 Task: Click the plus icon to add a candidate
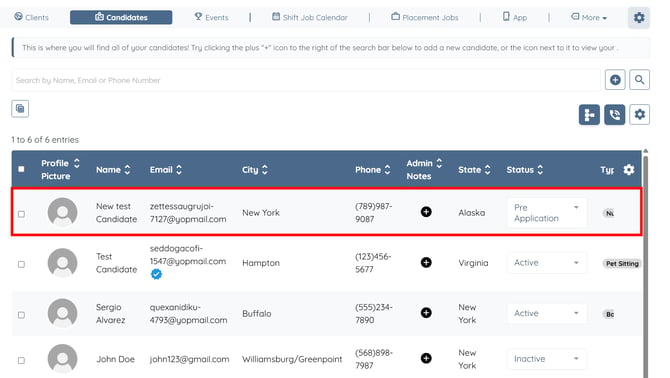point(615,80)
